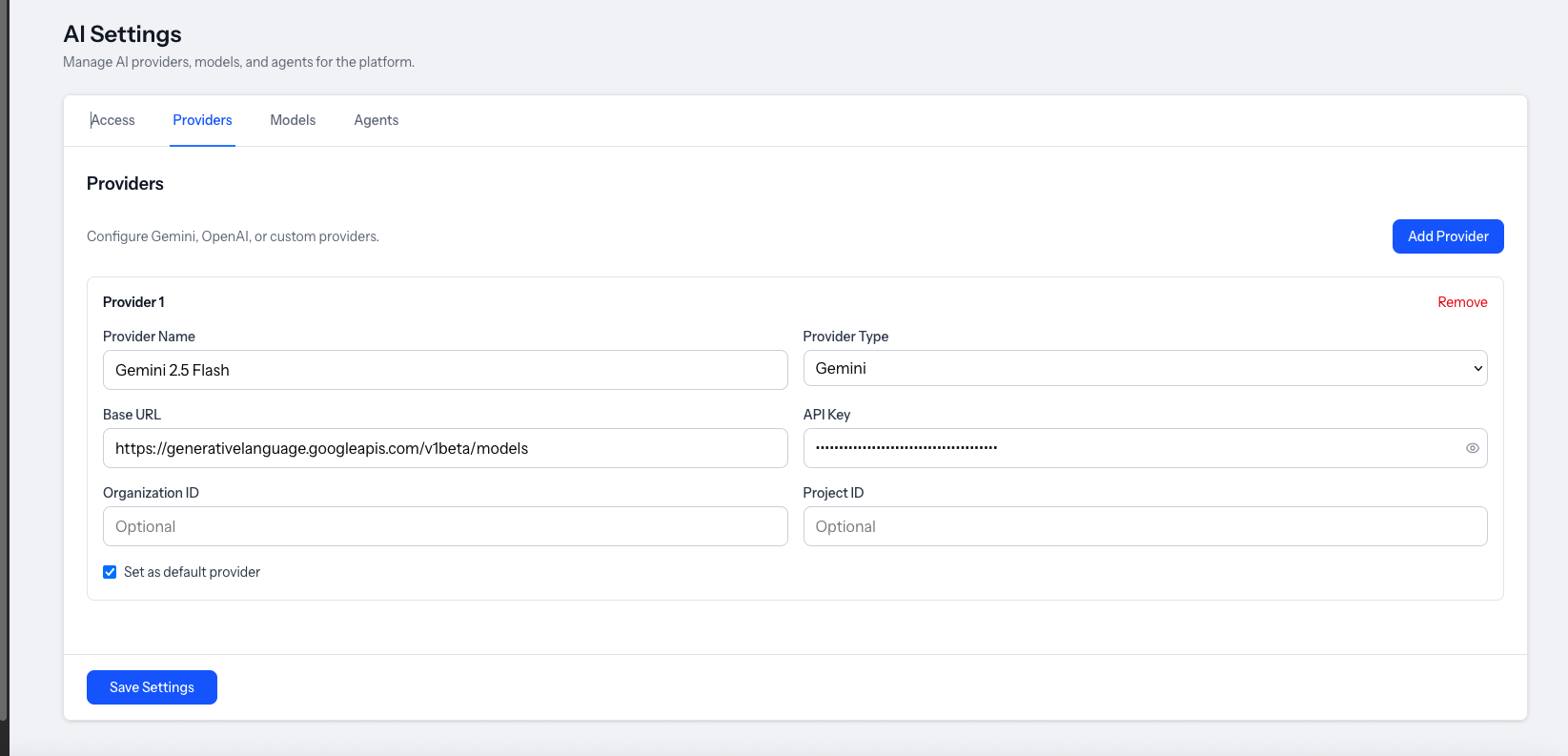Open the Provider Type dropdown
1568x756 pixels.
[1145, 368]
